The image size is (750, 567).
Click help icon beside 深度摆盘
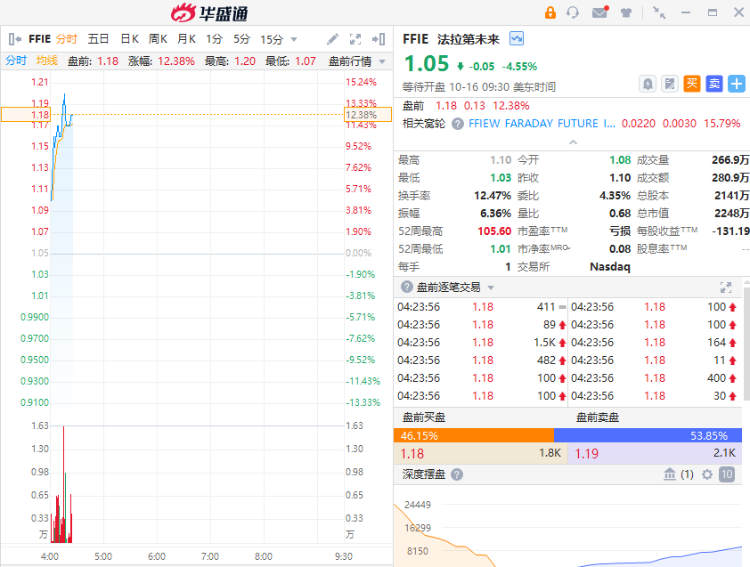(x=457, y=474)
